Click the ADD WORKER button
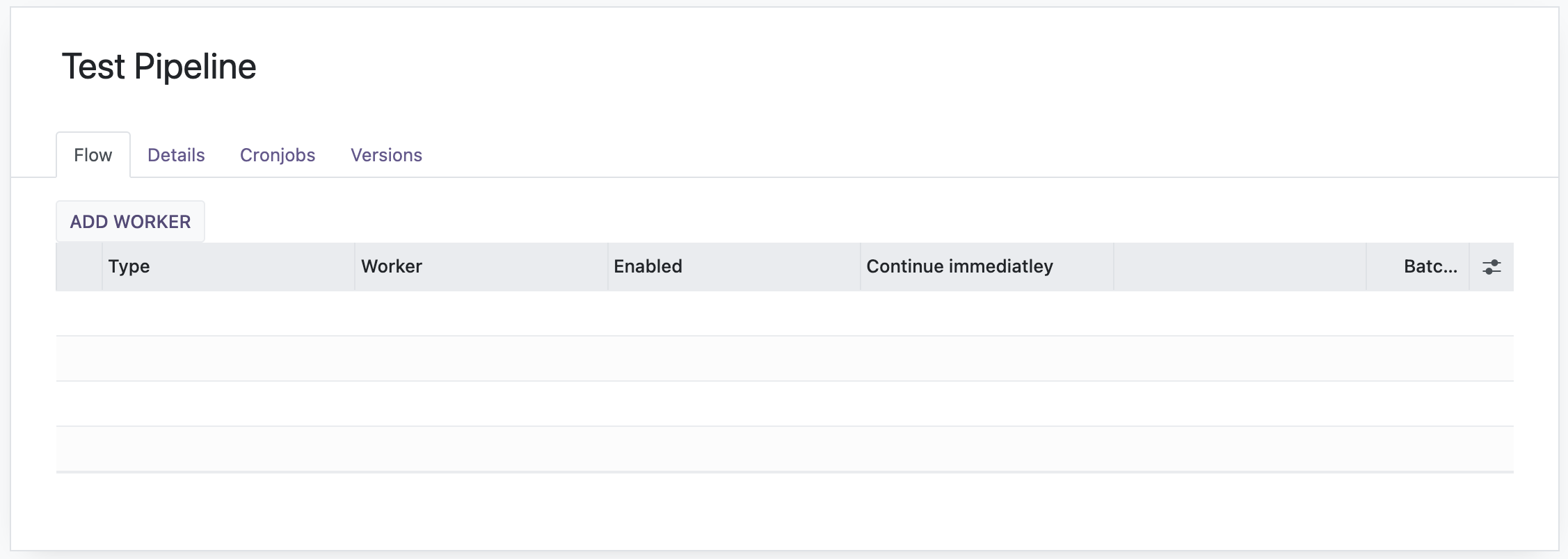Image resolution: width=1568 pixels, height=559 pixels. [130, 222]
